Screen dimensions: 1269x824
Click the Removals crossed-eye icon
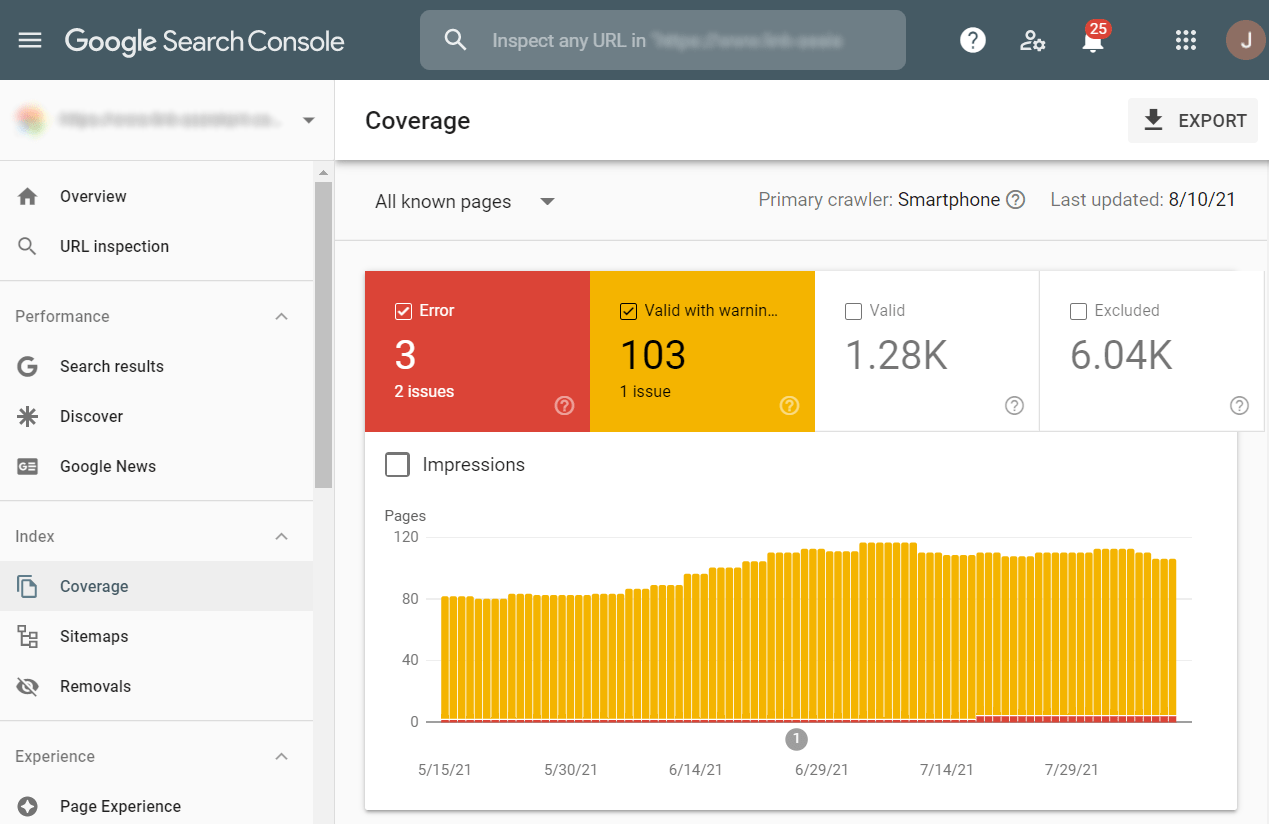pyautogui.click(x=28, y=686)
